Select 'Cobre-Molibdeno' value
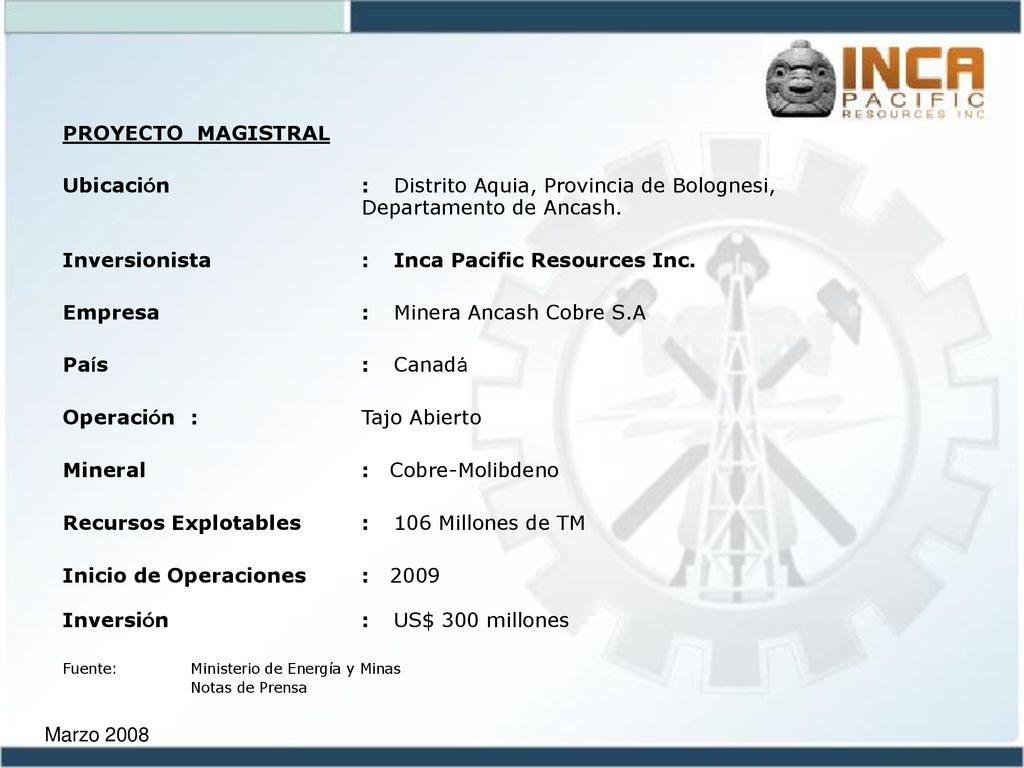This screenshot has height=768, width=1024. [x=474, y=470]
